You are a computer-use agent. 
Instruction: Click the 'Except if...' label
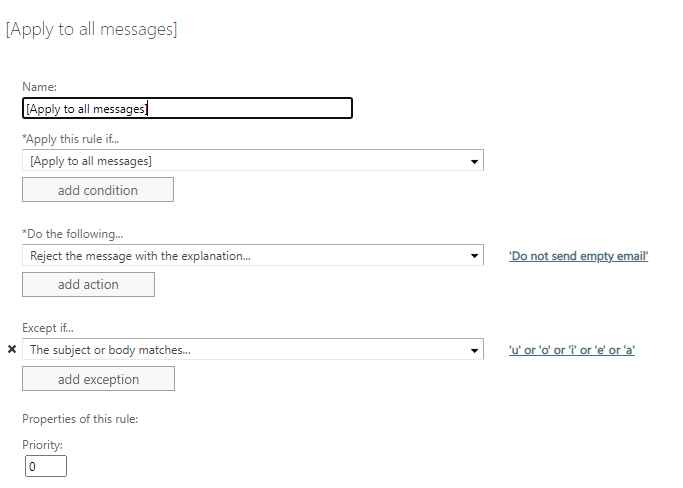click(48, 328)
